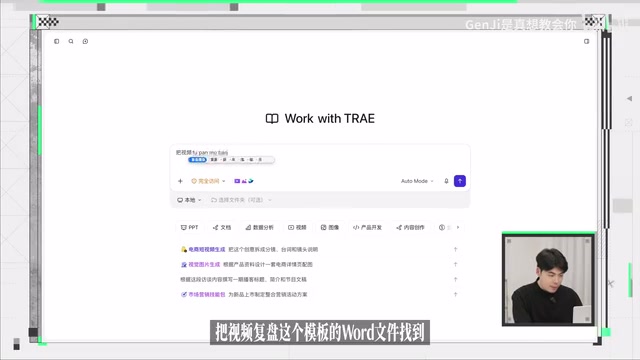This screenshot has height=360, width=640.
Task: Click the check icon beside 市场营销技能包
Action: pyautogui.click(x=184, y=294)
